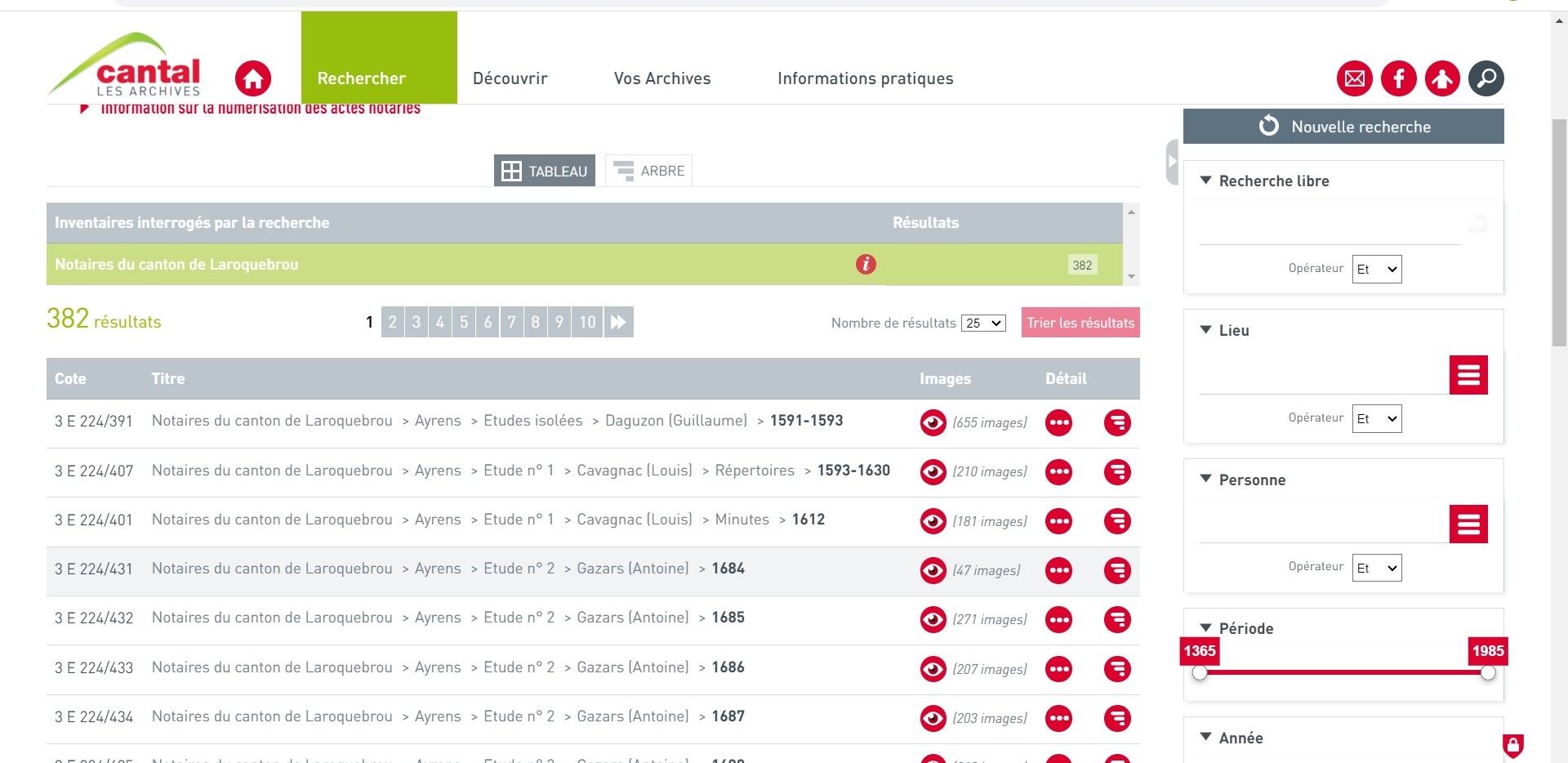The height and width of the screenshot is (763, 1568).
Task: Open the Nombre de résultats dropdown
Action: (983, 323)
